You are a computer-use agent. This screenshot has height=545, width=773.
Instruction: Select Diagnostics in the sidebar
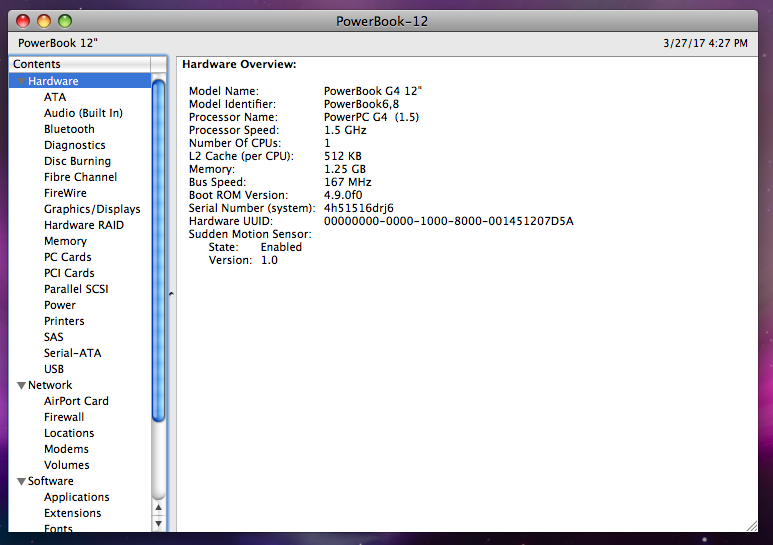[74, 145]
